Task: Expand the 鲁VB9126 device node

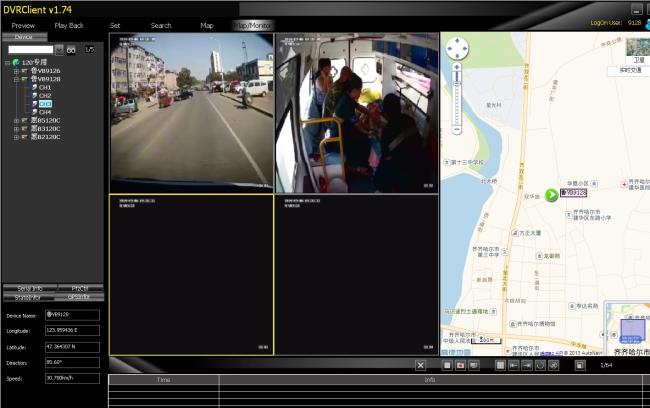Action: (x=15, y=71)
